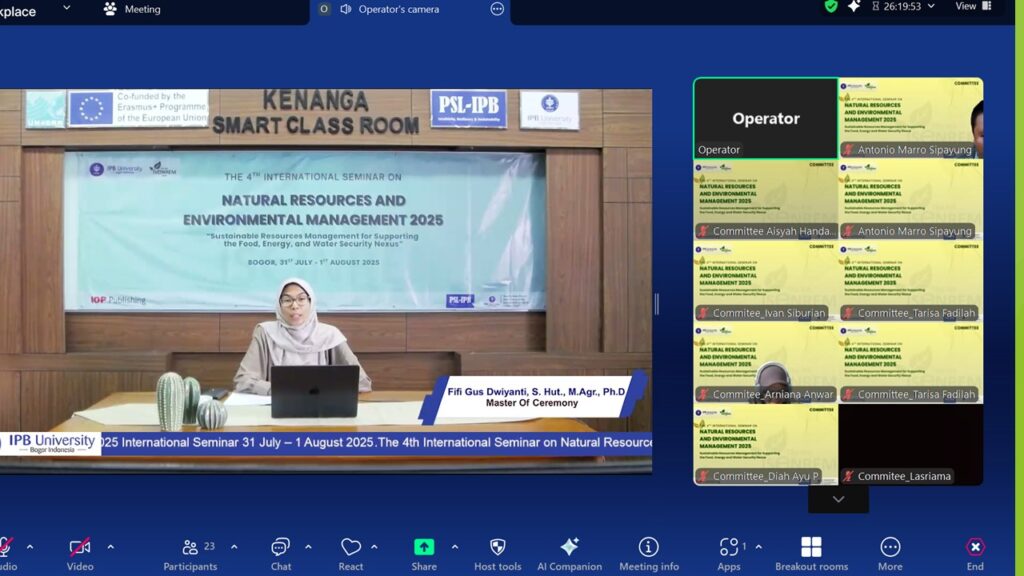Open Host tools shield icon
The height and width of the screenshot is (576, 1024).
click(497, 548)
